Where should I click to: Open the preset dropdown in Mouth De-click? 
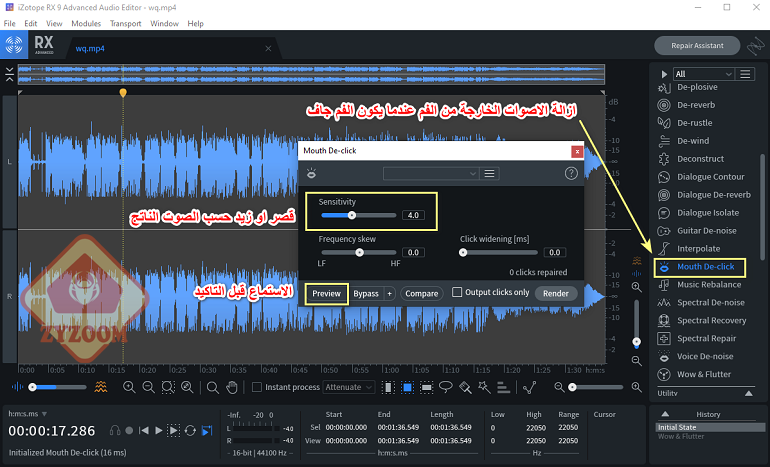pyautogui.click(x=431, y=173)
